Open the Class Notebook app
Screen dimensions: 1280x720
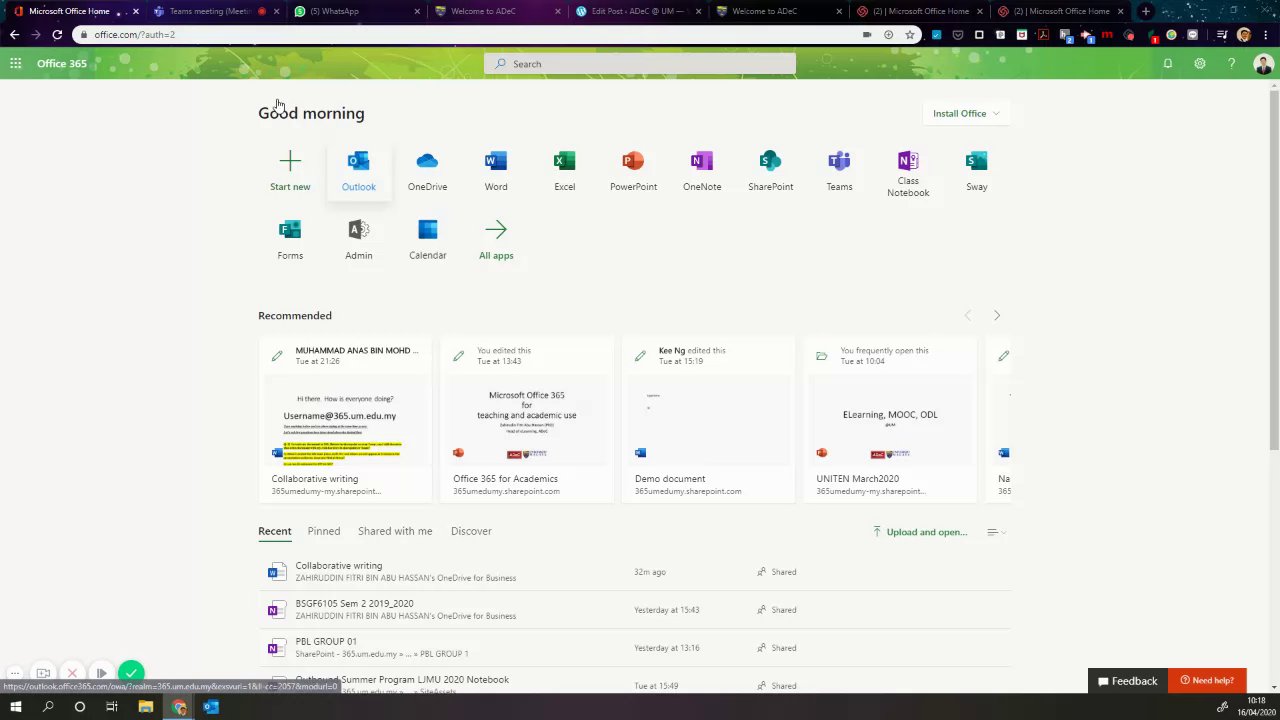click(908, 174)
